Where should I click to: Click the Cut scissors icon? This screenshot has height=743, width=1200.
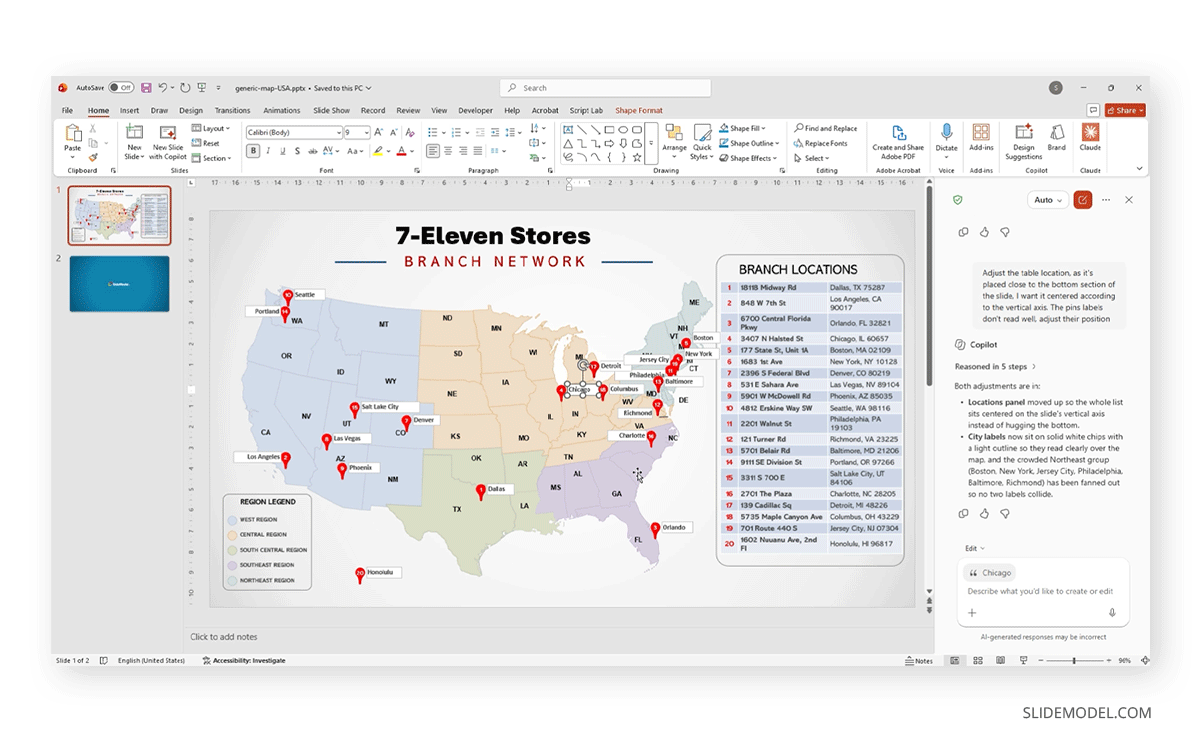click(93, 128)
